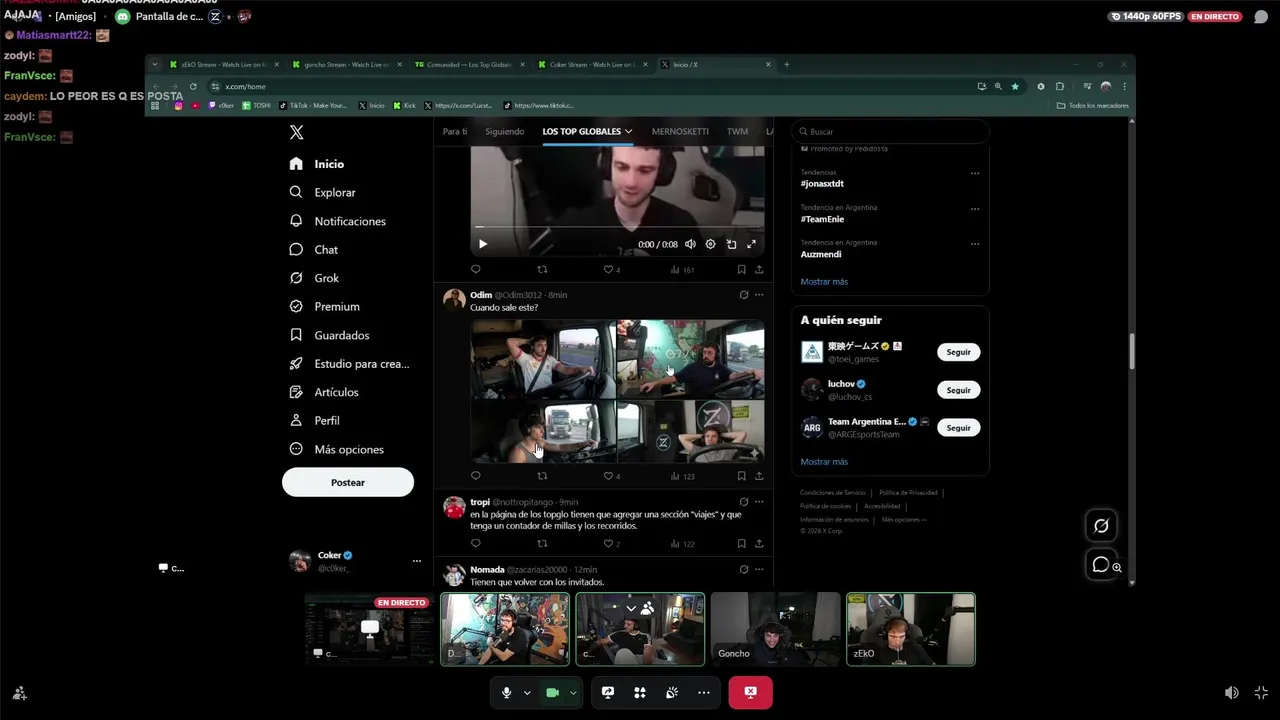Switch to the Siguiendo tab
Image resolution: width=1280 pixels, height=720 pixels.
(x=504, y=131)
